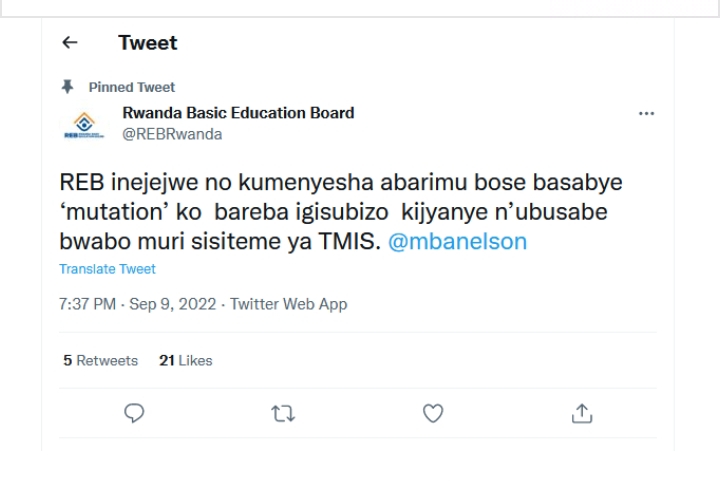The width and height of the screenshot is (720, 481).
Task: Click the back arrow beside Tweet
Action: [x=69, y=43]
